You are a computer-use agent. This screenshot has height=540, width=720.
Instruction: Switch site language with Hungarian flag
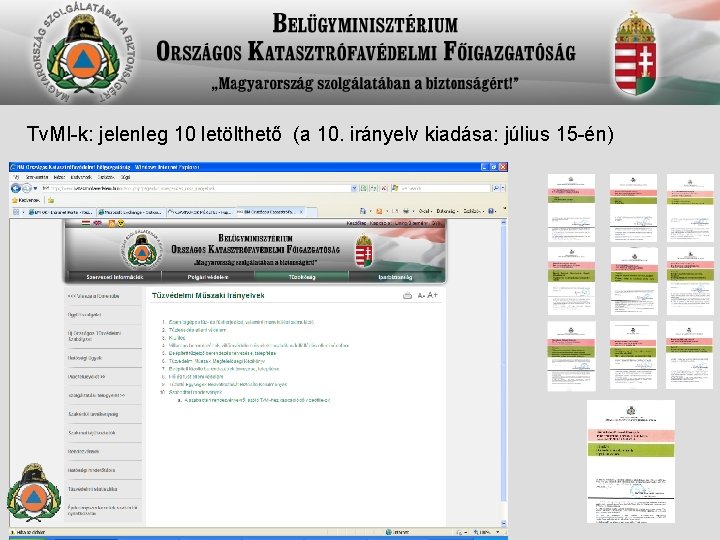(x=86, y=223)
